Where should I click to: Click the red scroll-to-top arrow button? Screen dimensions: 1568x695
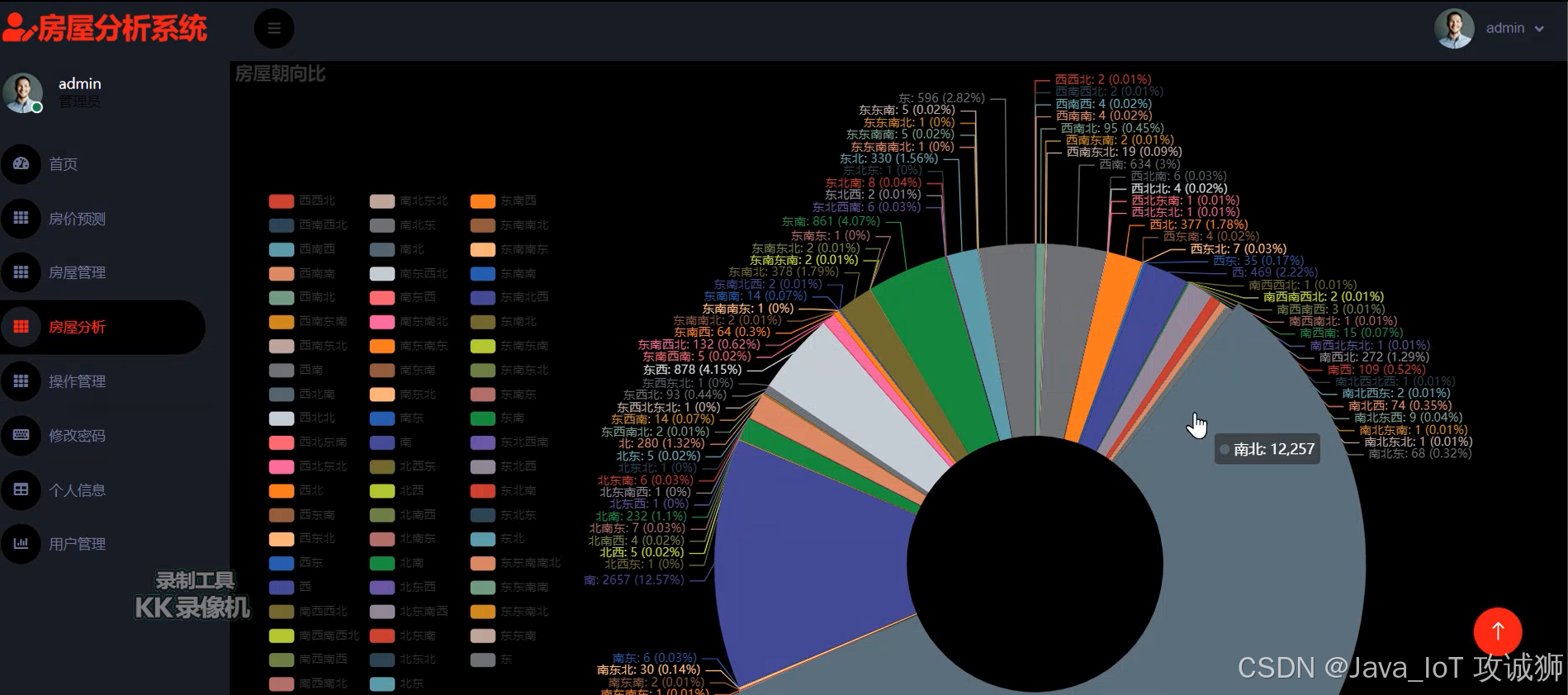coord(1498,631)
